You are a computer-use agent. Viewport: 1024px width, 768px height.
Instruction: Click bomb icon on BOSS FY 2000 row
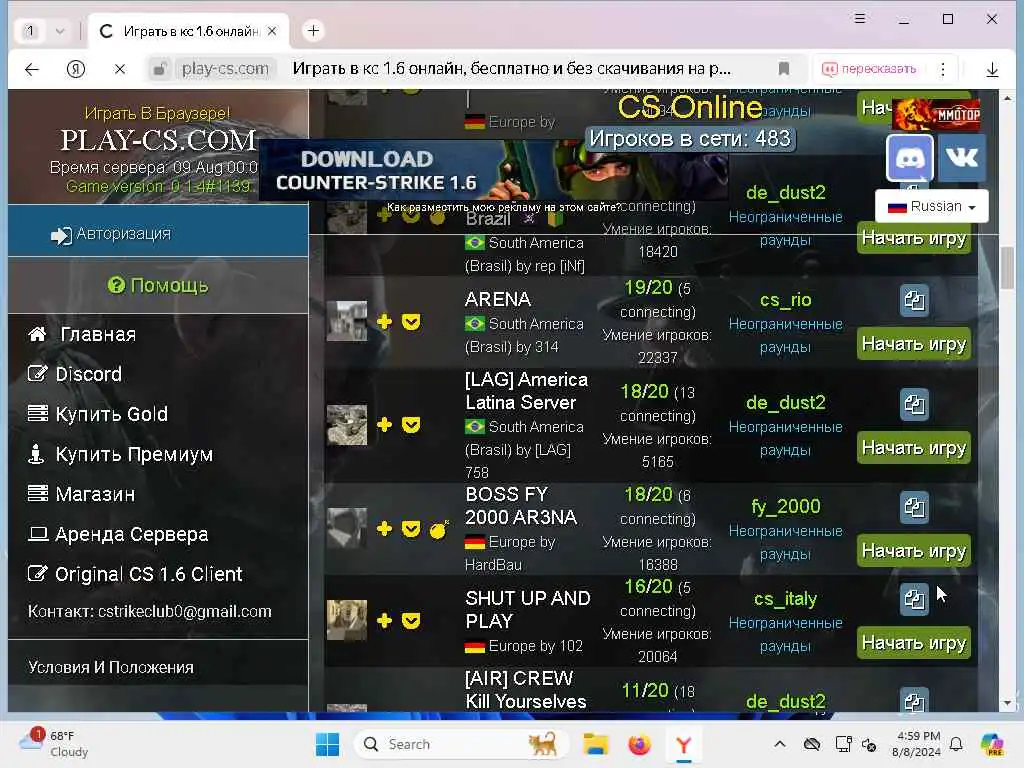[x=439, y=530]
